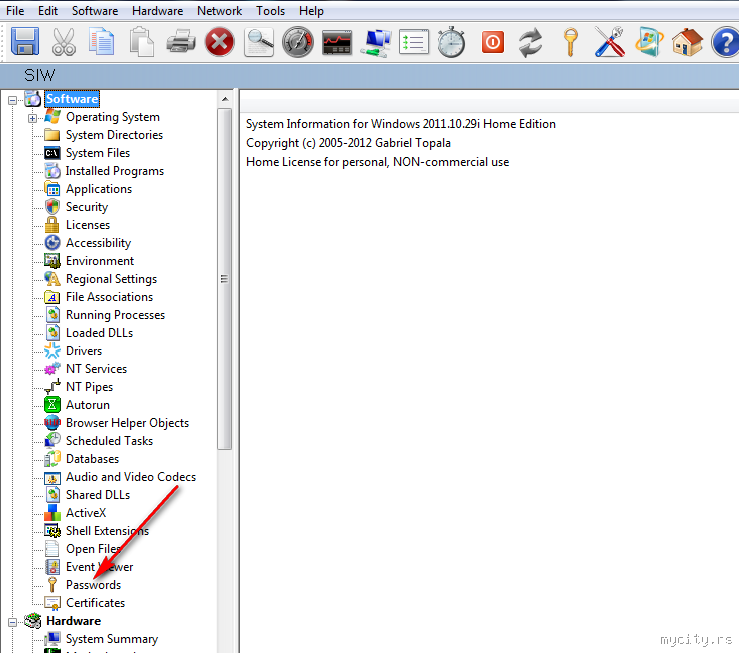Select Audio and Video Codecs item
The image size is (739, 653).
(x=131, y=477)
